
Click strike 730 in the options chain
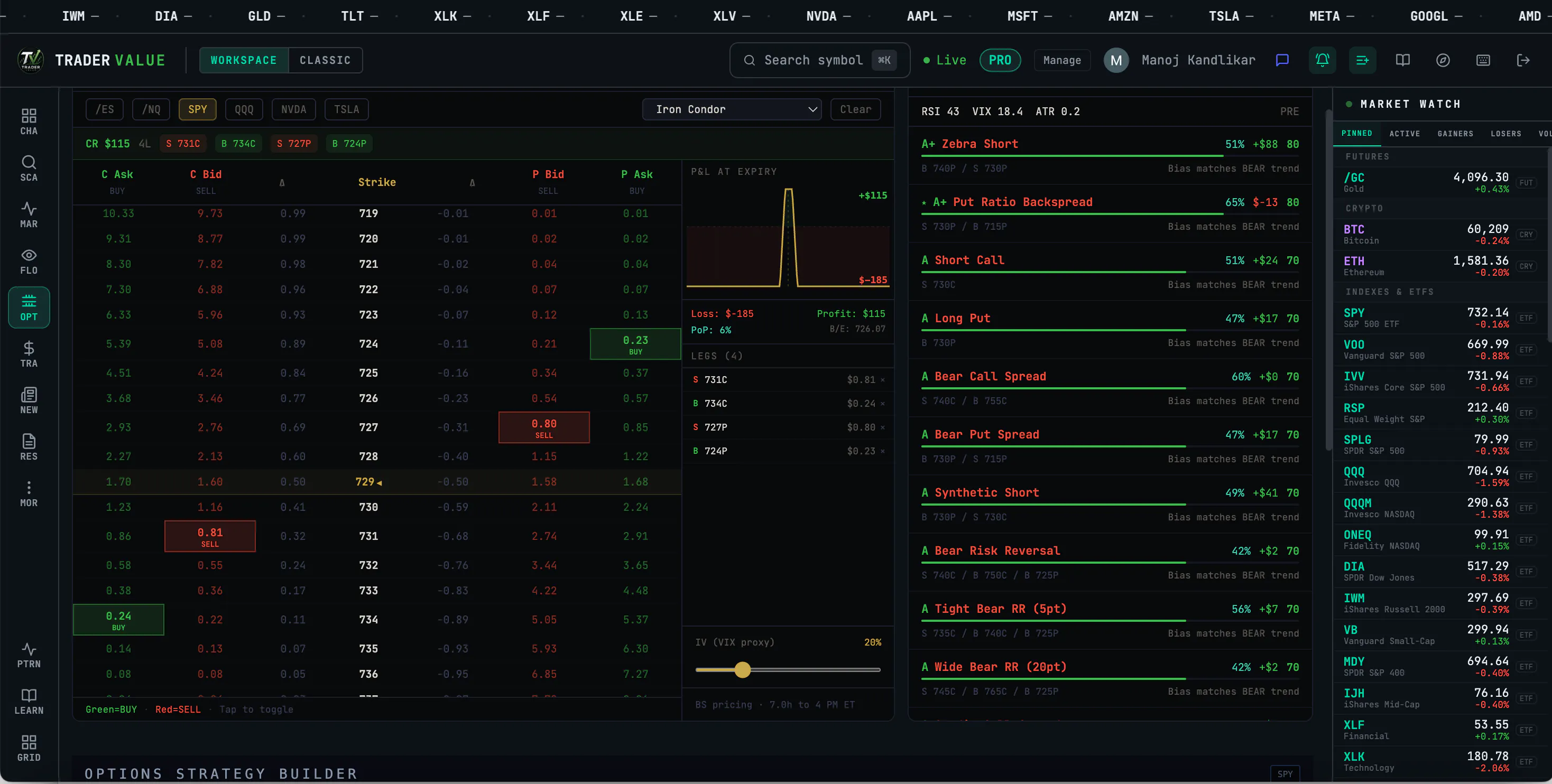368,508
